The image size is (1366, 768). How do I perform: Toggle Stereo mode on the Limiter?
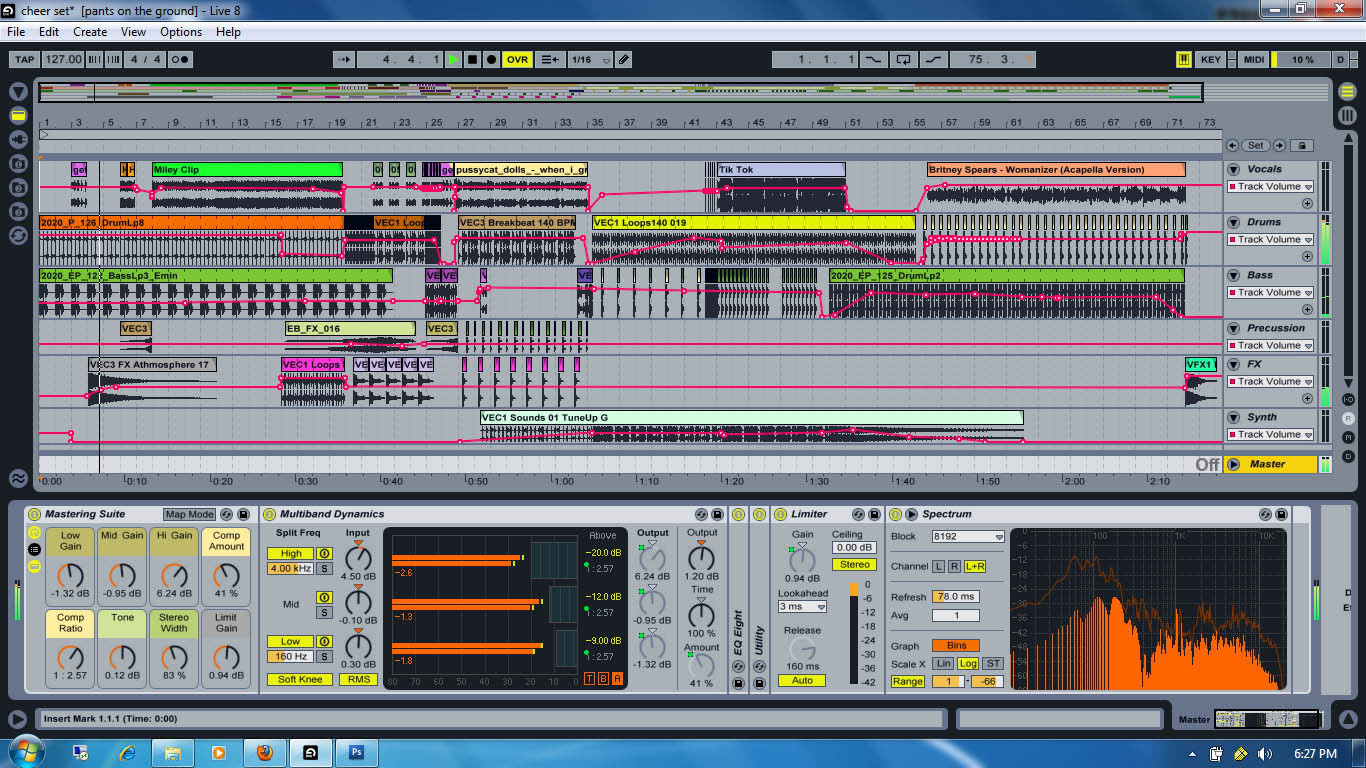click(855, 564)
